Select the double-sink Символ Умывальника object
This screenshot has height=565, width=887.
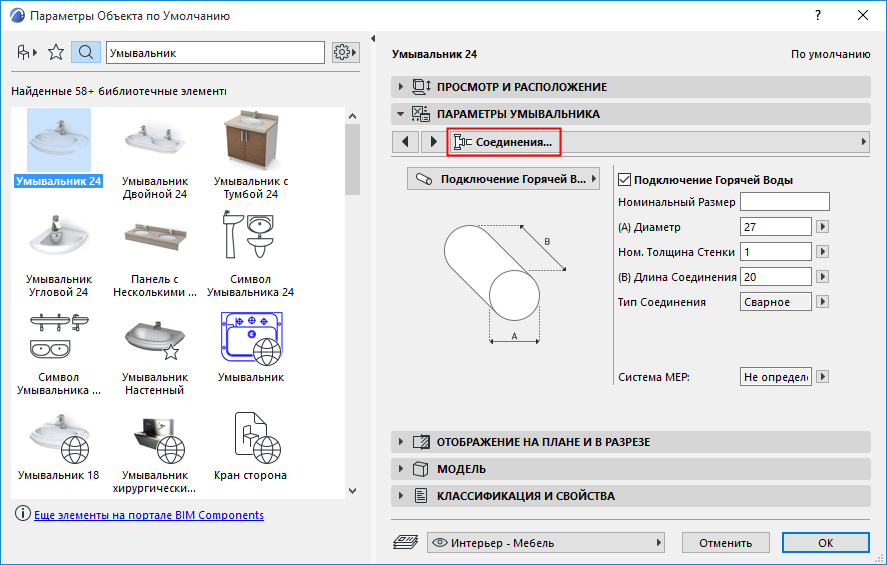click(59, 353)
